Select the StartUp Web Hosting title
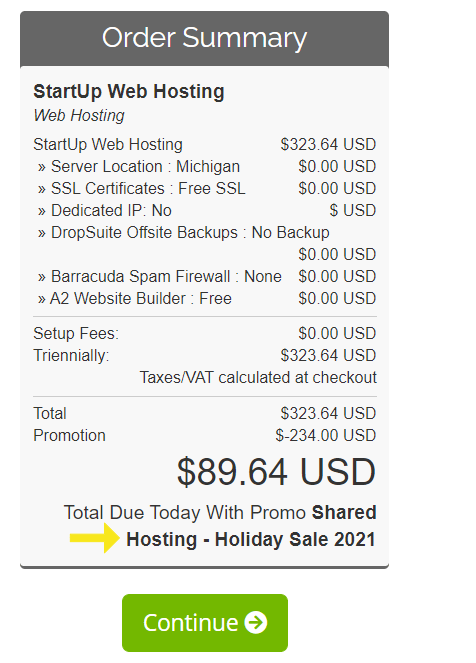 click(x=129, y=91)
